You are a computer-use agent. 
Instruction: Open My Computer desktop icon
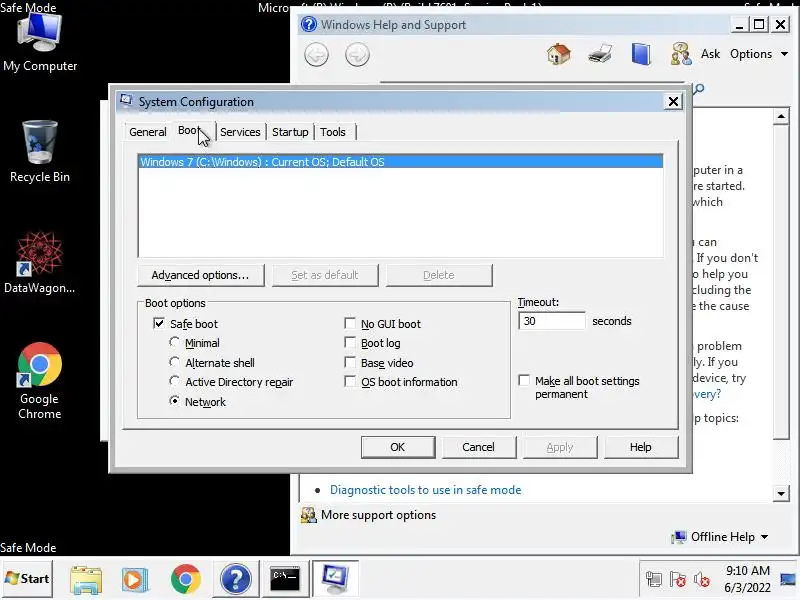point(40,43)
